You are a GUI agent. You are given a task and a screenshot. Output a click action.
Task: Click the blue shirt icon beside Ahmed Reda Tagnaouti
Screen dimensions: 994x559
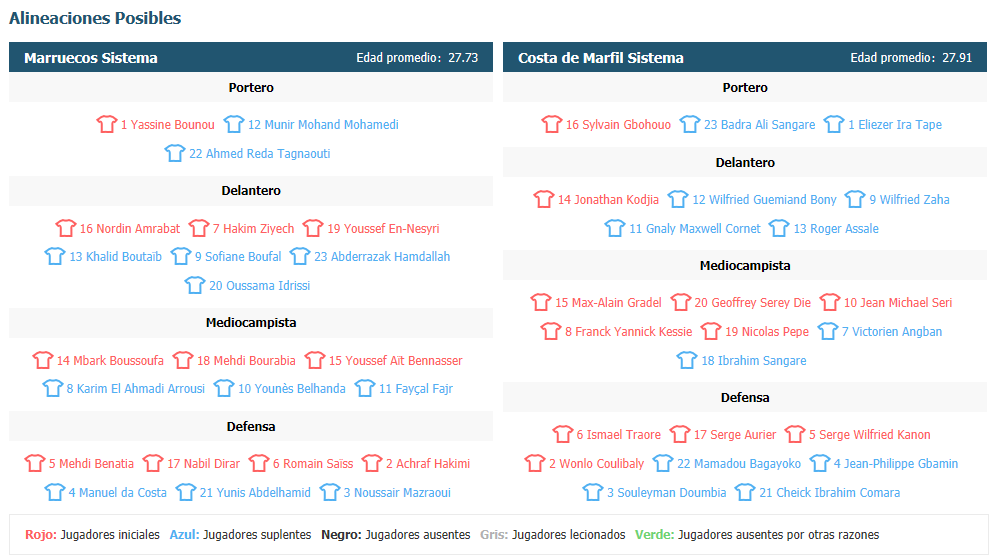pos(174,153)
